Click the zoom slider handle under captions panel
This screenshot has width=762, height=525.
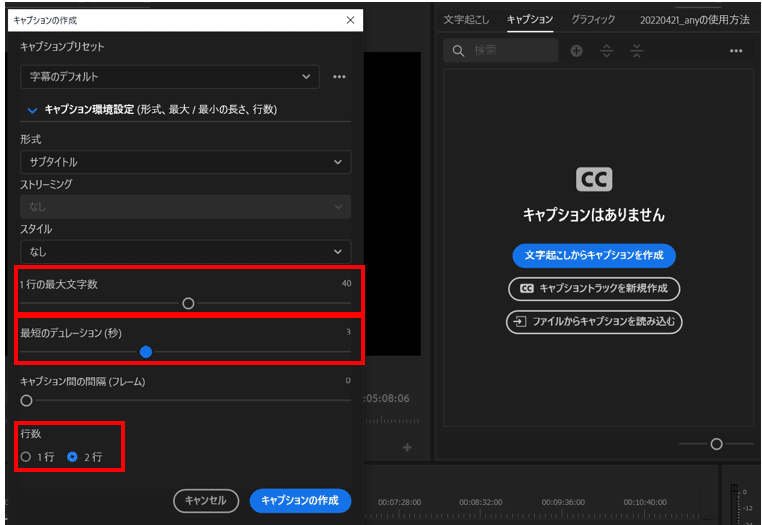coord(716,444)
